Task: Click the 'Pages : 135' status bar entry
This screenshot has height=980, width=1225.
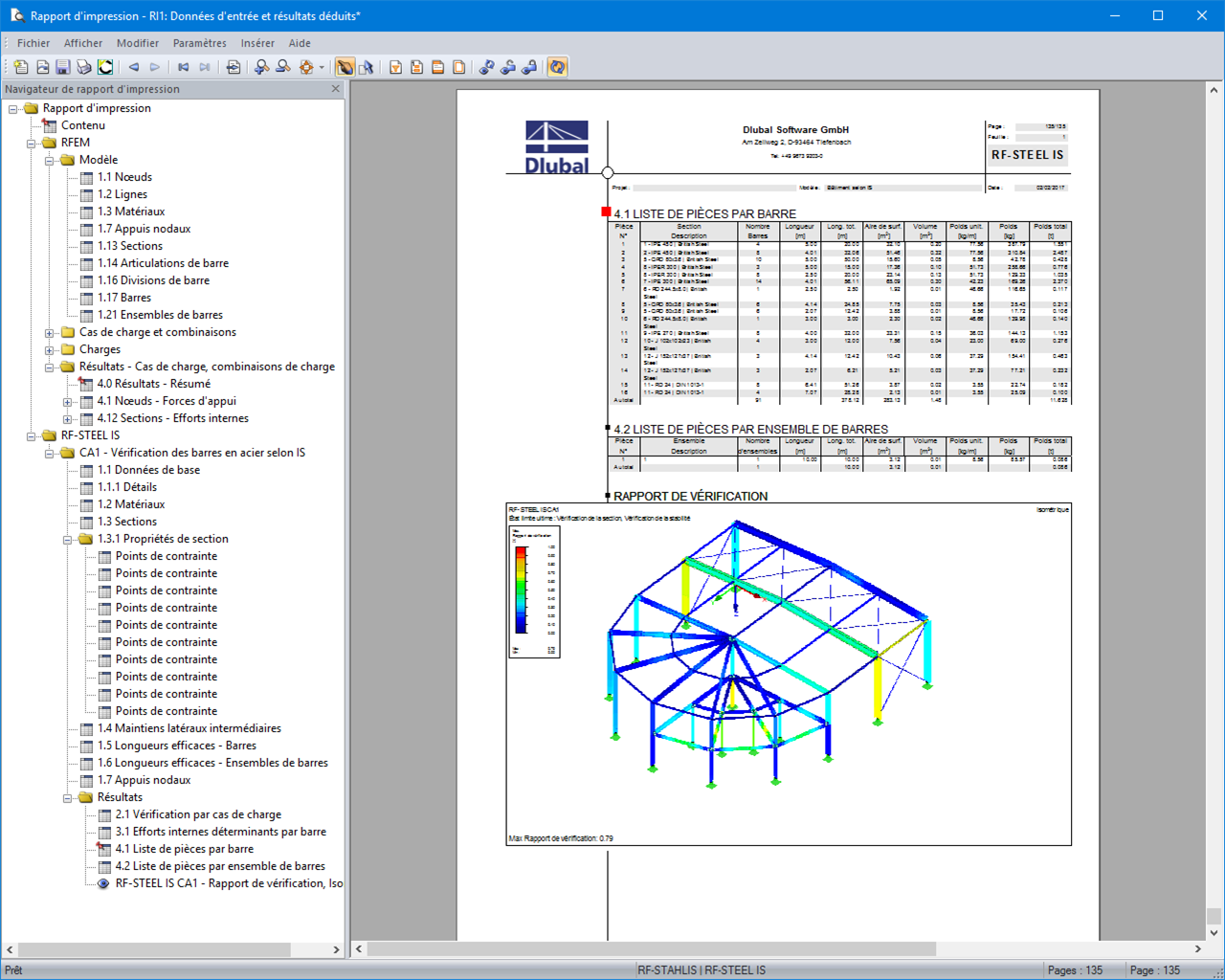Action: [1075, 970]
